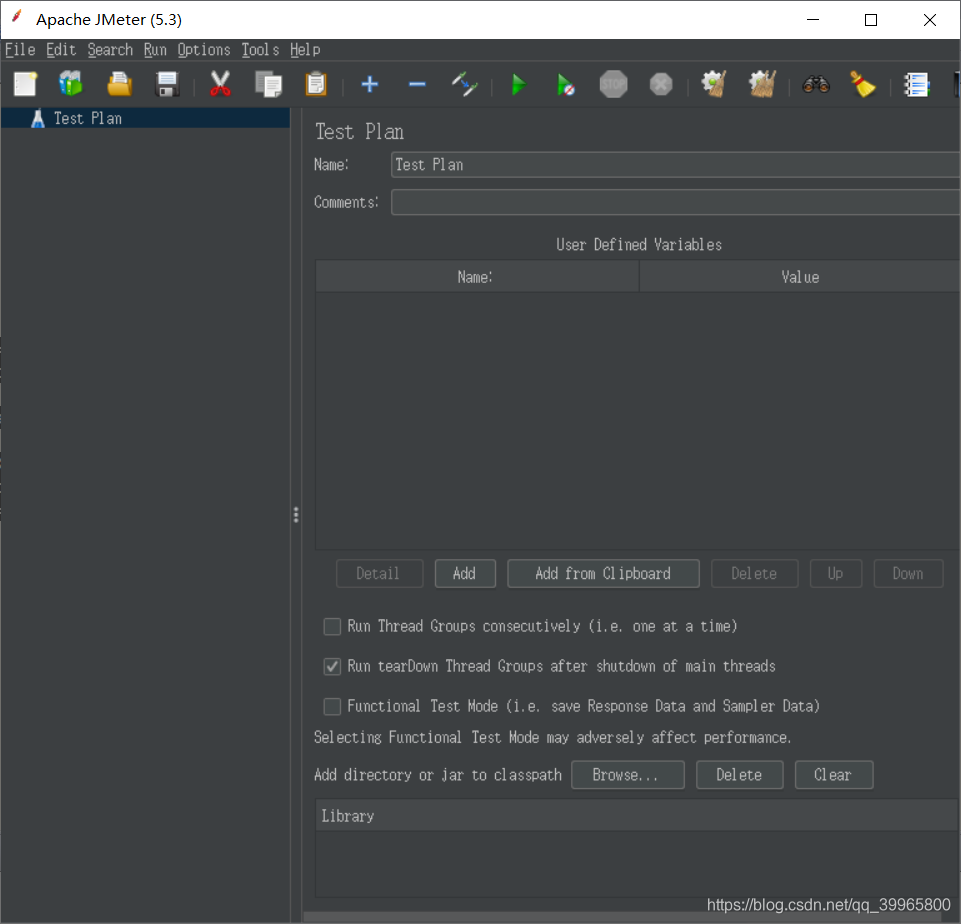This screenshot has height=924, width=961.
Task: Click Add from Clipboard button
Action: click(603, 574)
